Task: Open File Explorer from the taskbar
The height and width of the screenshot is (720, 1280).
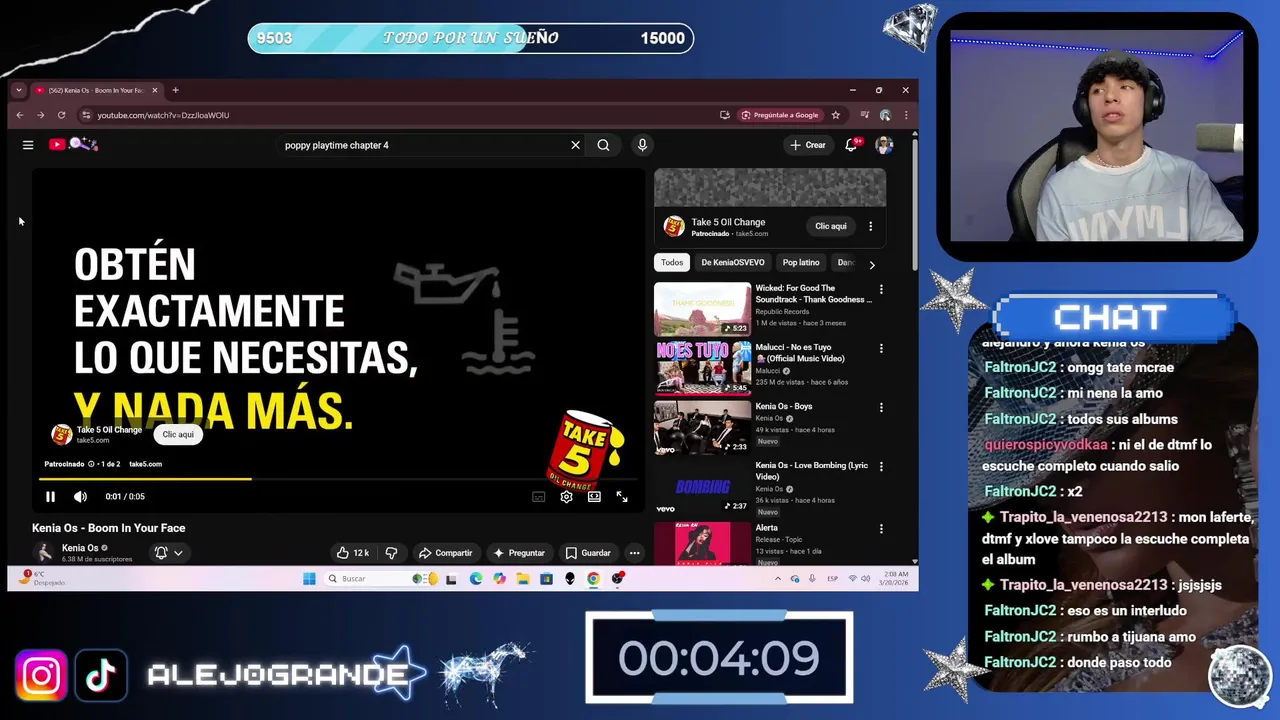Action: click(x=523, y=579)
